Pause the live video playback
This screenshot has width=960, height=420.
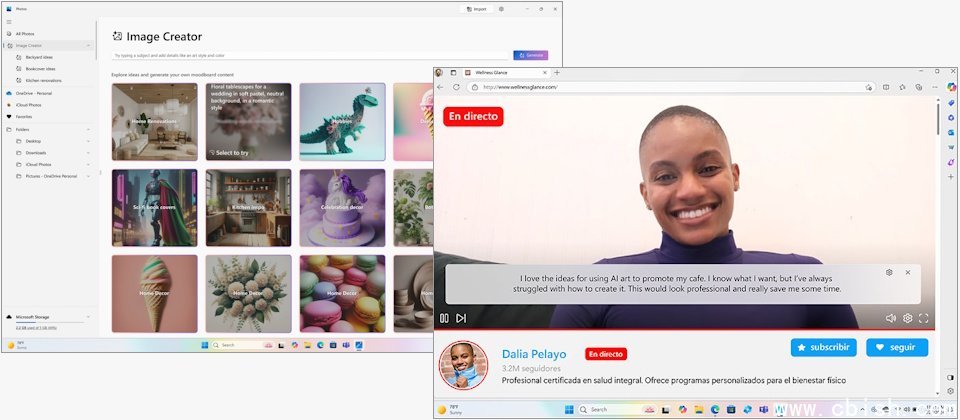444,318
